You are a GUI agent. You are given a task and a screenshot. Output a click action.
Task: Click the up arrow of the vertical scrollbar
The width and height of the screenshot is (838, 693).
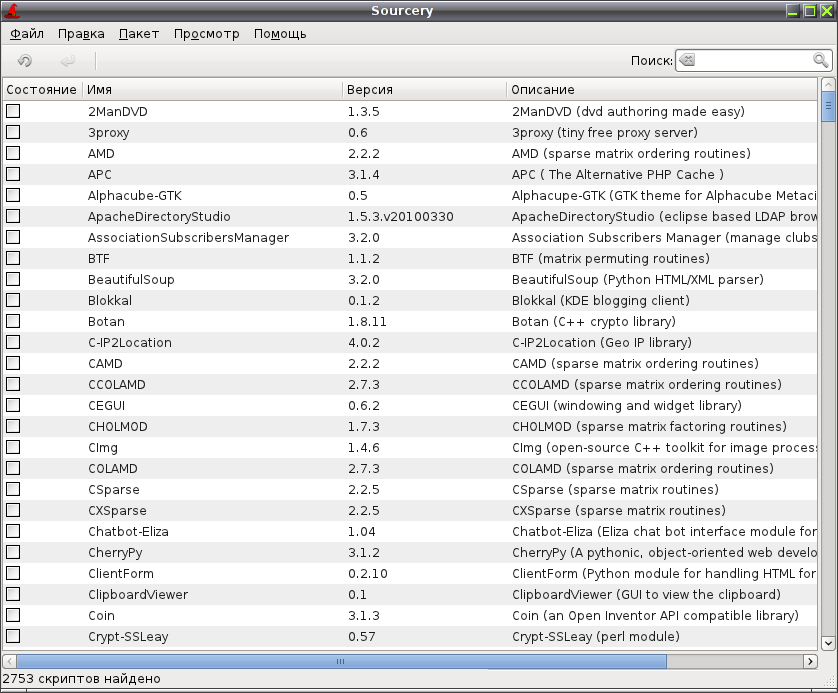pos(828,85)
